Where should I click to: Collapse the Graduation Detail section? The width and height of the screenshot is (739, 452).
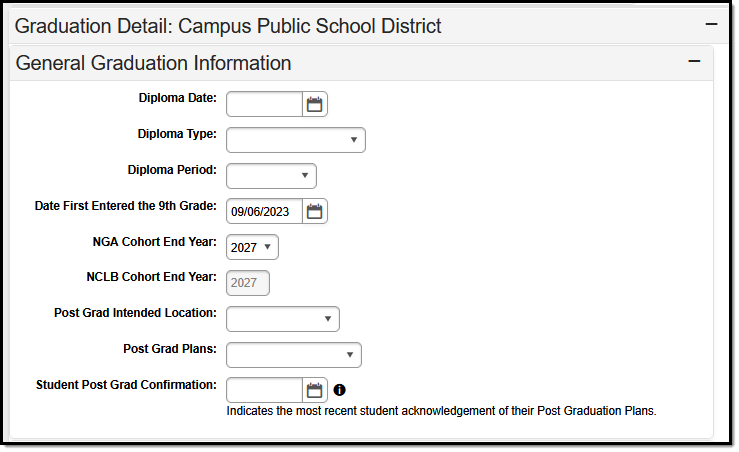pos(711,24)
